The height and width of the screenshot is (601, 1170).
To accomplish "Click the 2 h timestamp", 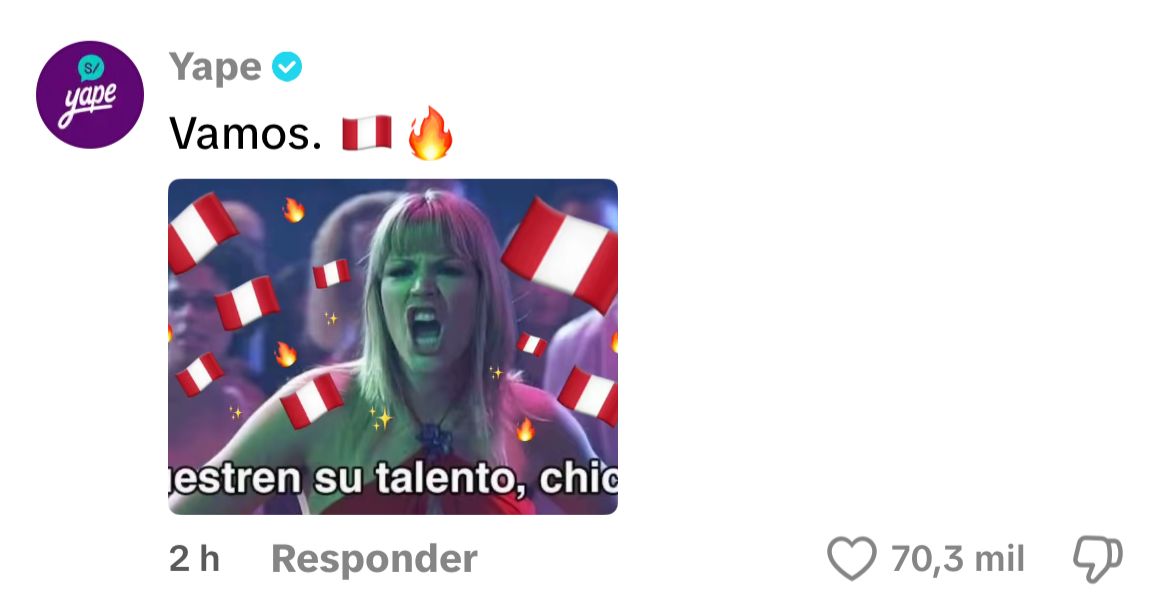I will pyautogui.click(x=194, y=559).
